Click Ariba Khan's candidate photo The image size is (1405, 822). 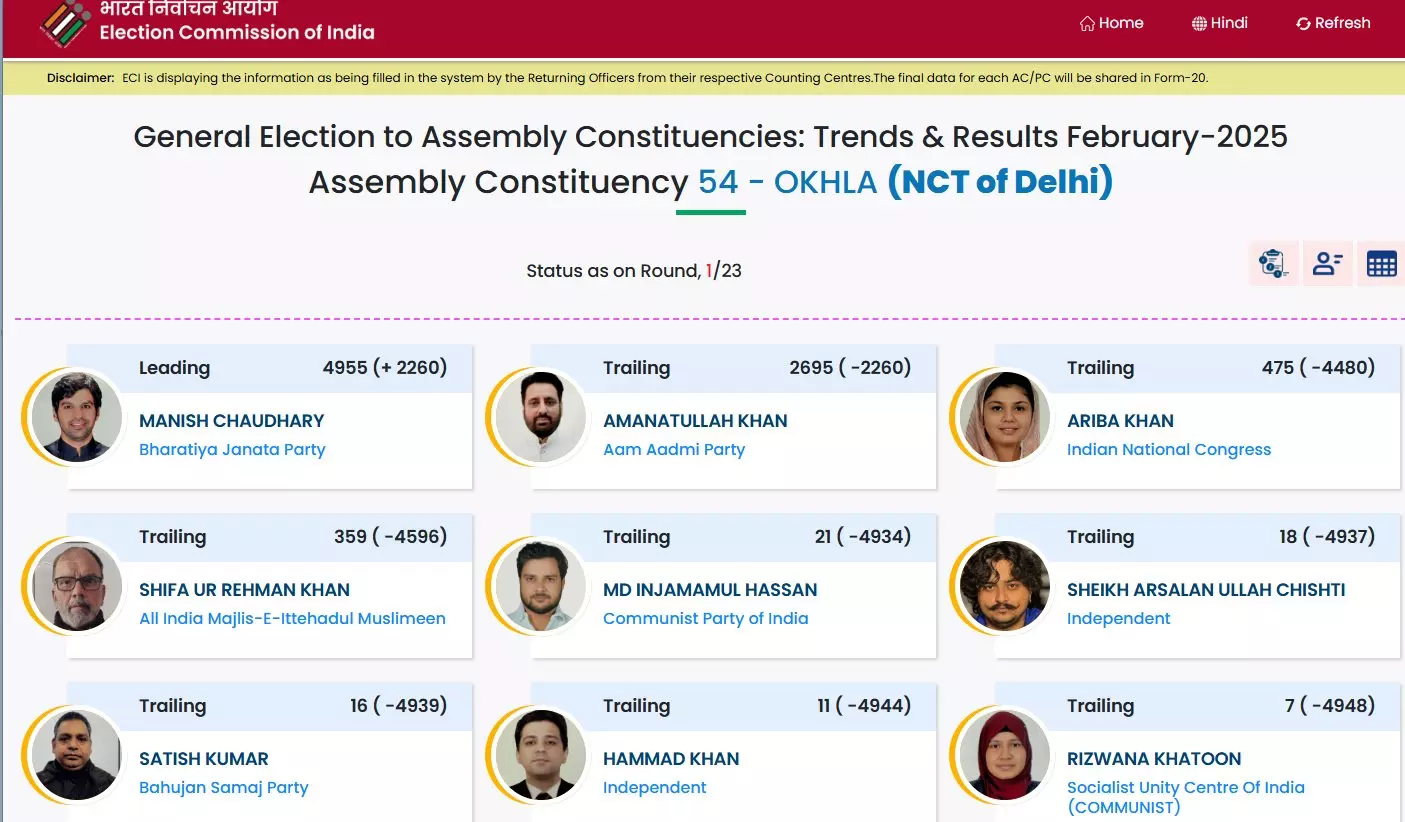pos(1005,417)
